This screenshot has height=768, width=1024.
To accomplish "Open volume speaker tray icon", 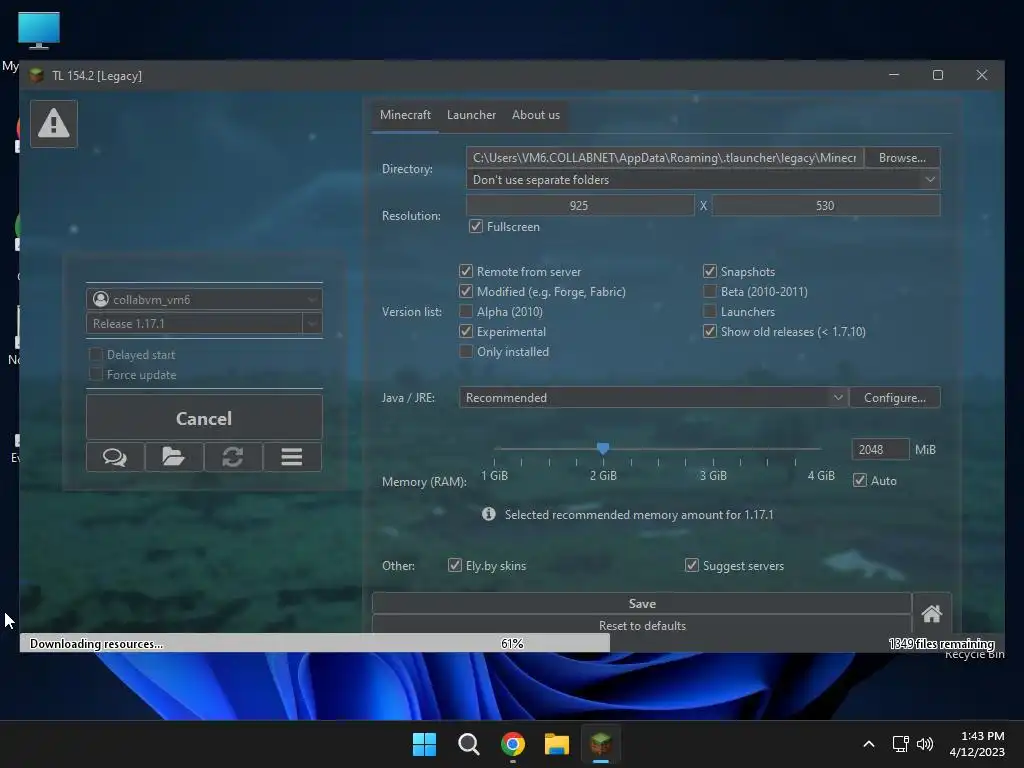I will pyautogui.click(x=925, y=744).
